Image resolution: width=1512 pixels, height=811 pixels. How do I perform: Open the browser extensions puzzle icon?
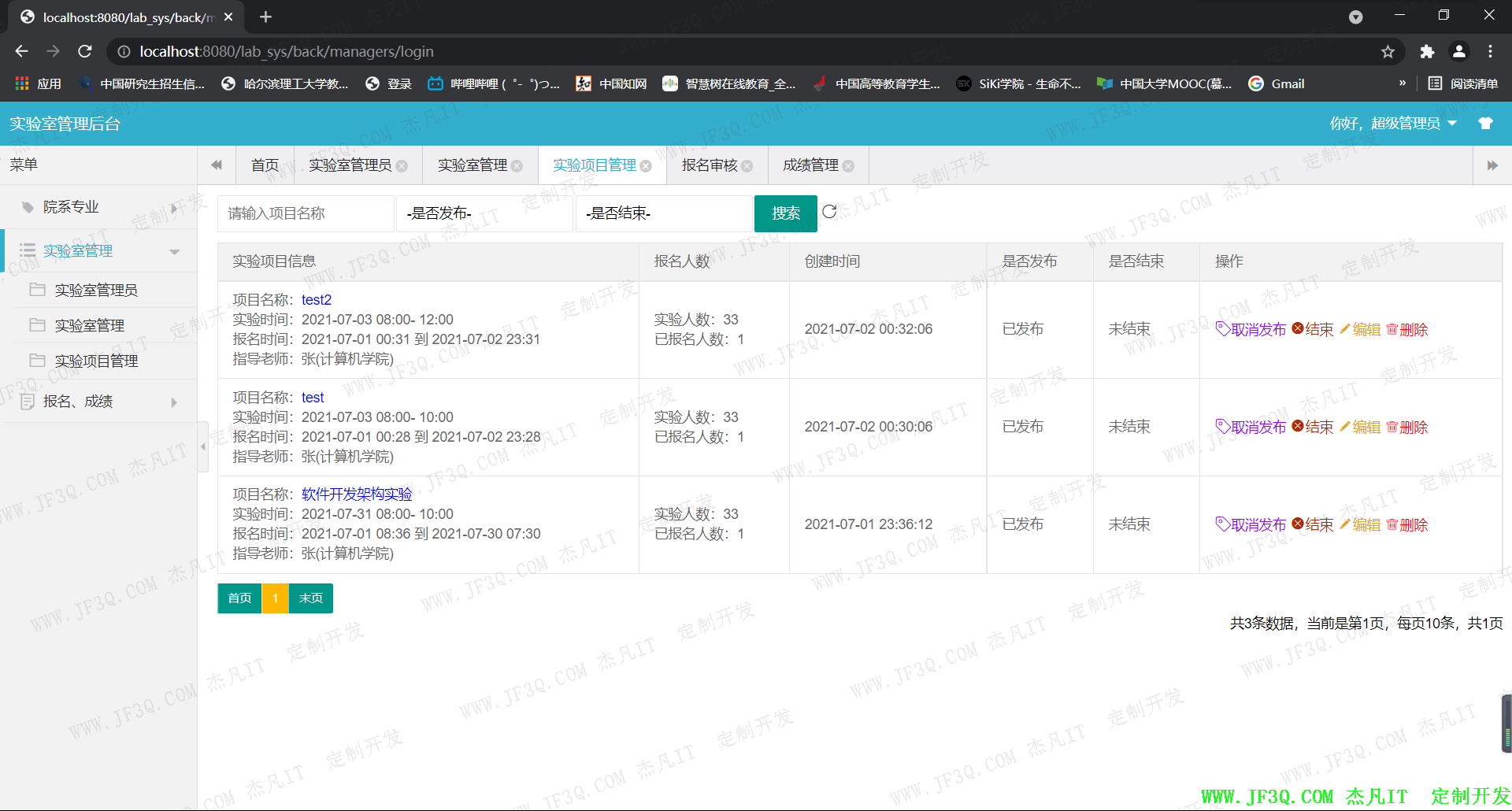(1427, 52)
